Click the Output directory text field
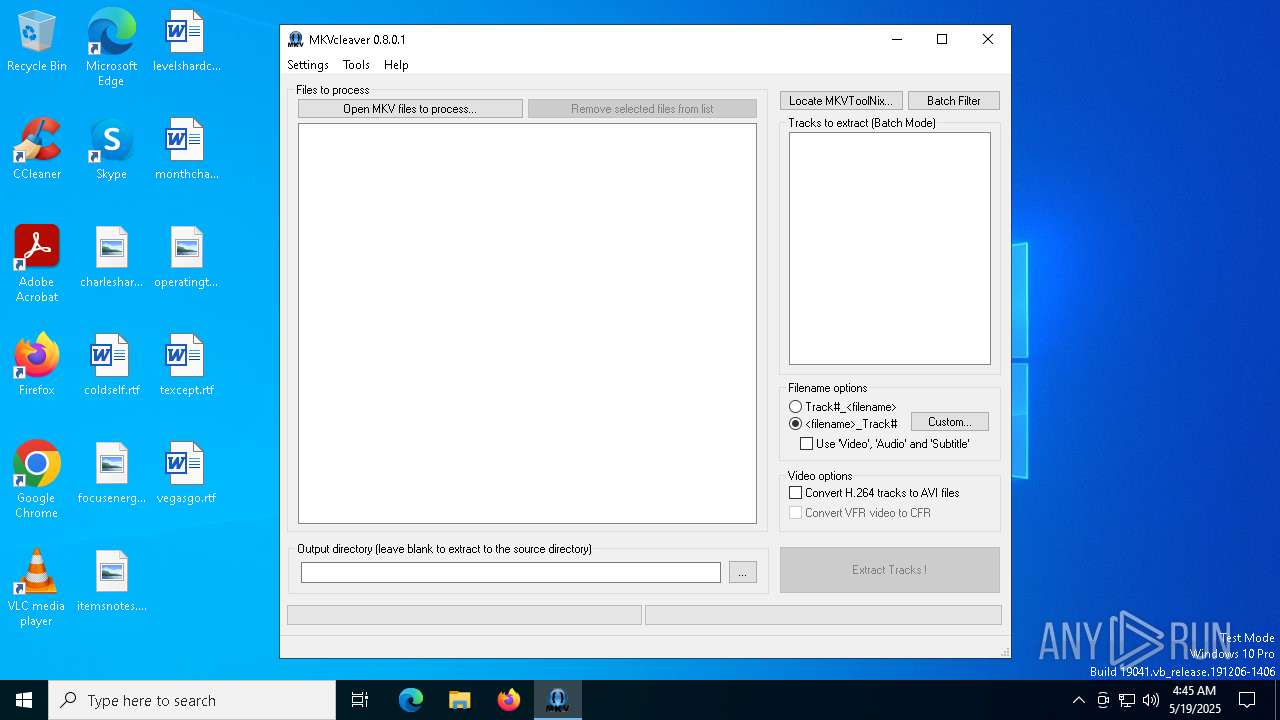The width and height of the screenshot is (1280, 720). point(511,572)
